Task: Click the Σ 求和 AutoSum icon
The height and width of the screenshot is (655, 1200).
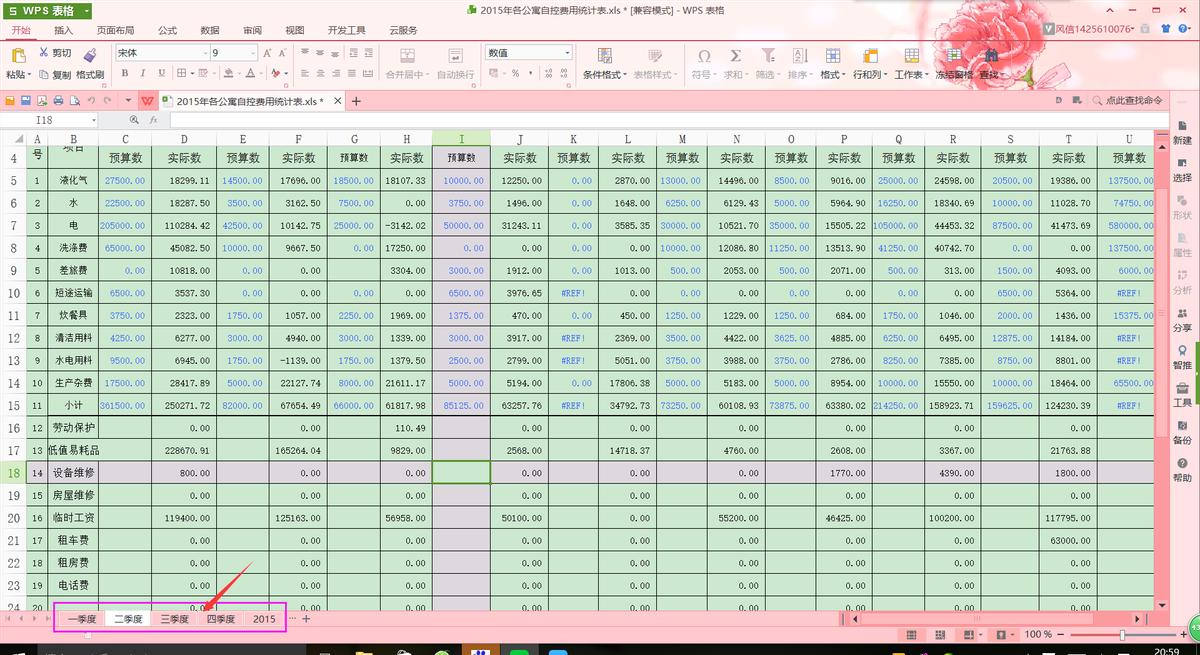Action: pos(737,57)
